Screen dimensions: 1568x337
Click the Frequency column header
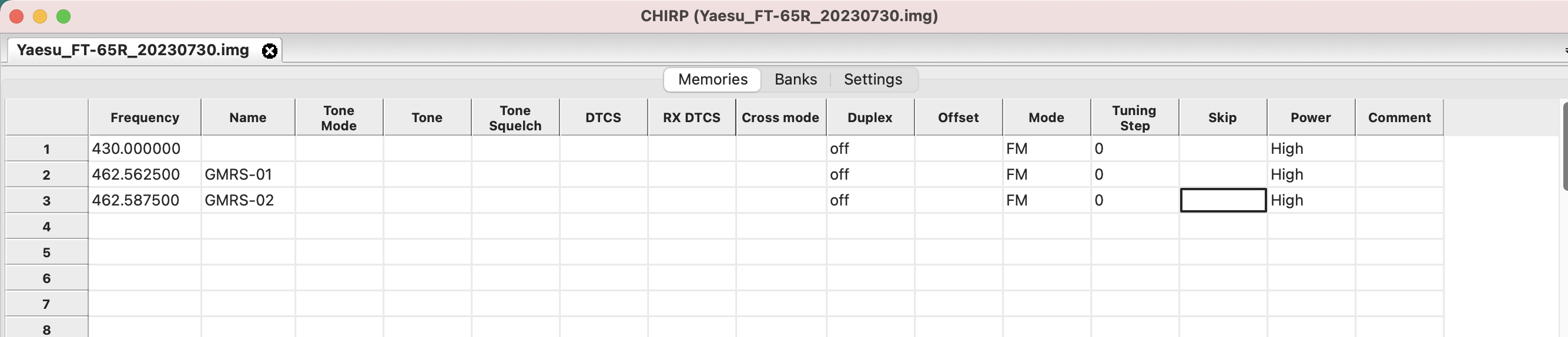[x=145, y=117]
